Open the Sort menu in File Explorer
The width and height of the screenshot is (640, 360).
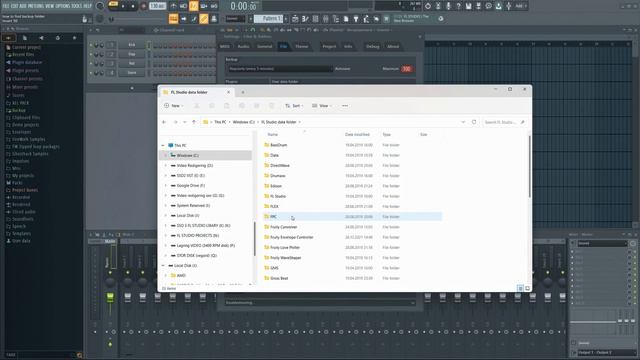click(294, 106)
